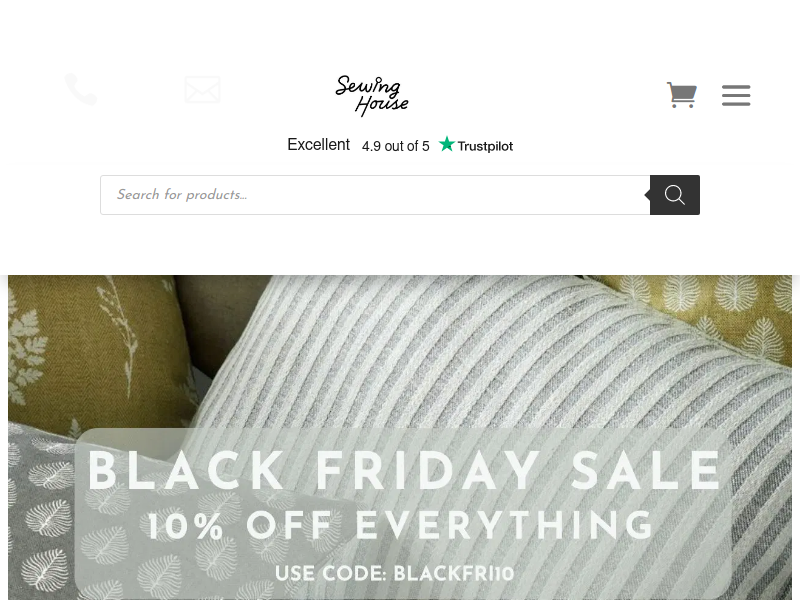Open the shopping cart
Image resolution: width=800 pixels, height=600 pixels.
682,95
